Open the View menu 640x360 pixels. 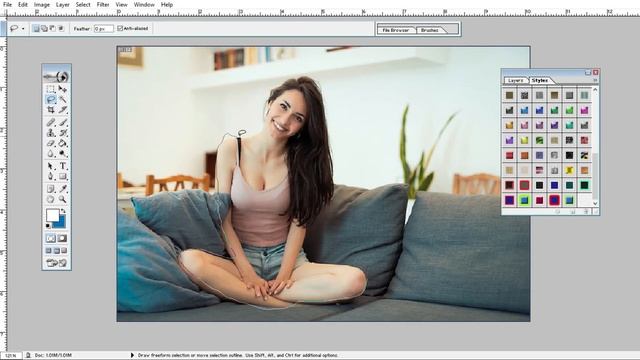pos(121,4)
